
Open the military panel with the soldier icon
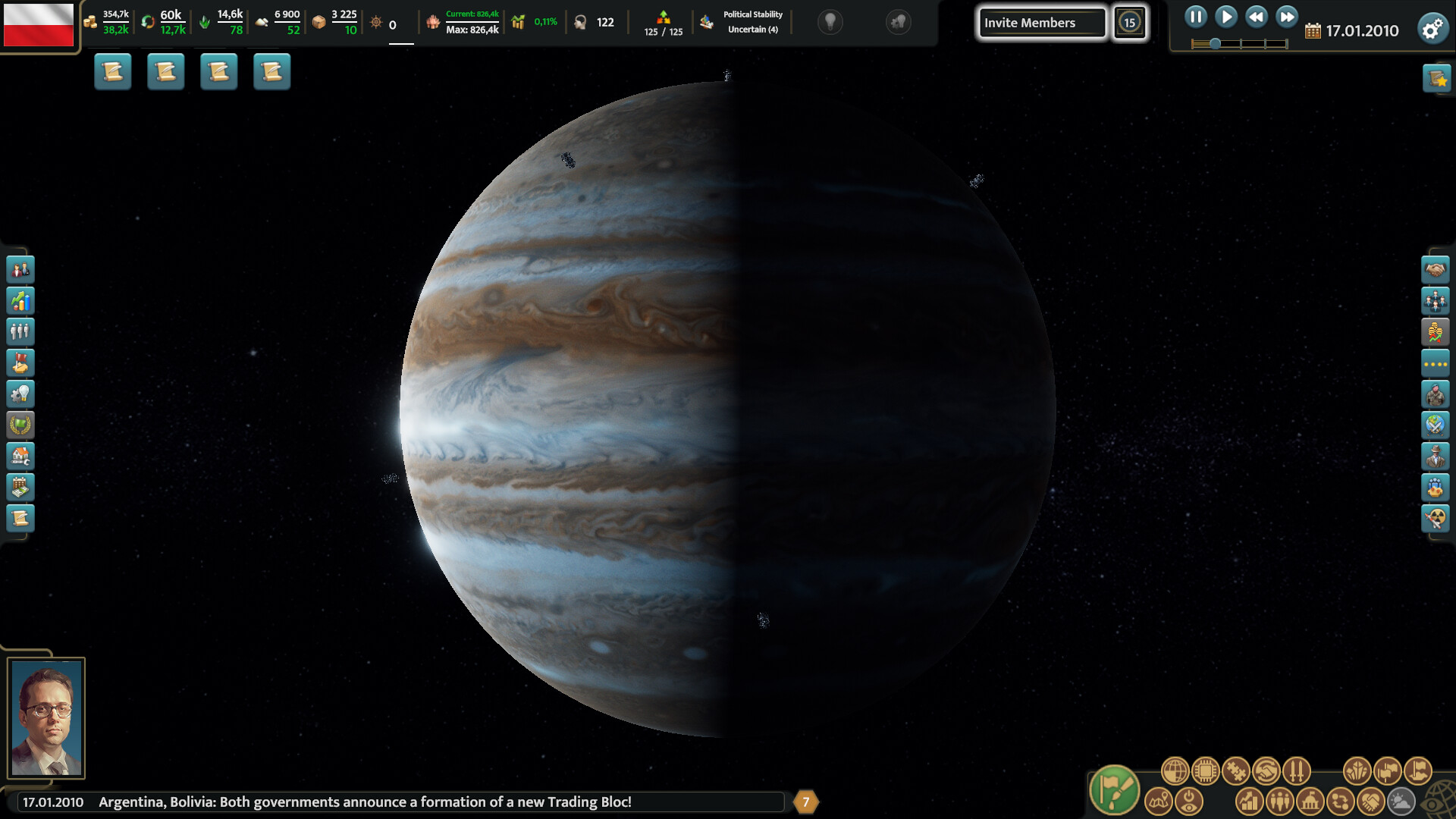point(1437,394)
